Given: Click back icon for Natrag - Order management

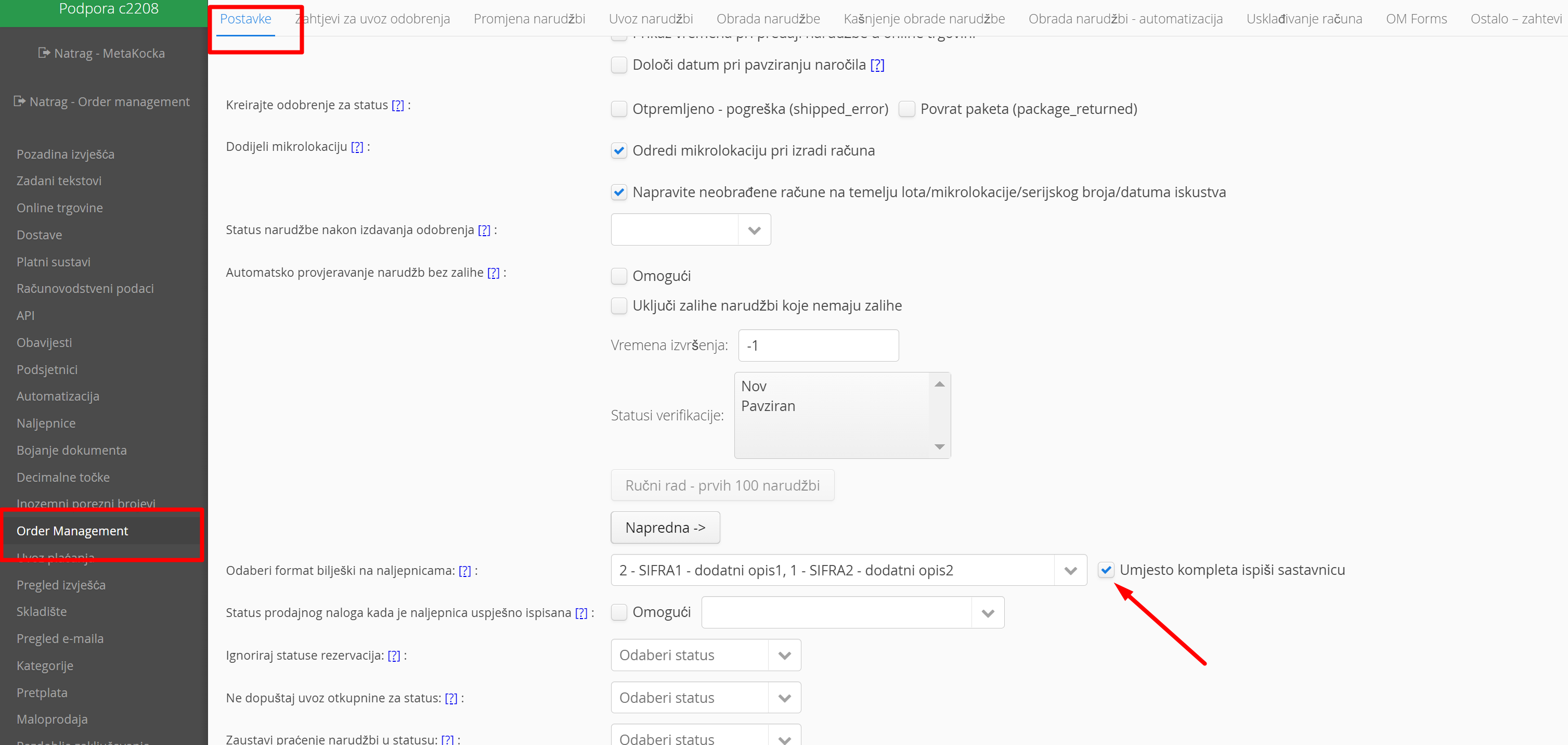Looking at the screenshot, I should [19, 101].
